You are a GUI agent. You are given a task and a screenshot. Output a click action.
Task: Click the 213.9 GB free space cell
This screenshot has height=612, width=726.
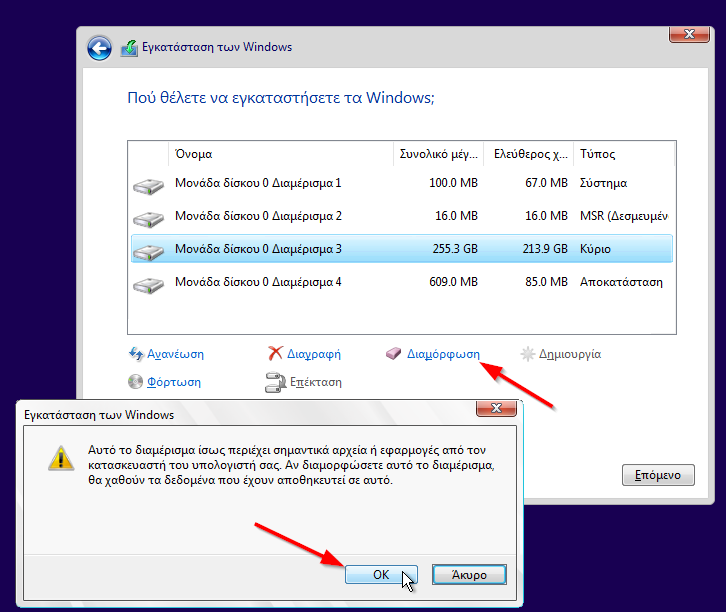click(545, 249)
